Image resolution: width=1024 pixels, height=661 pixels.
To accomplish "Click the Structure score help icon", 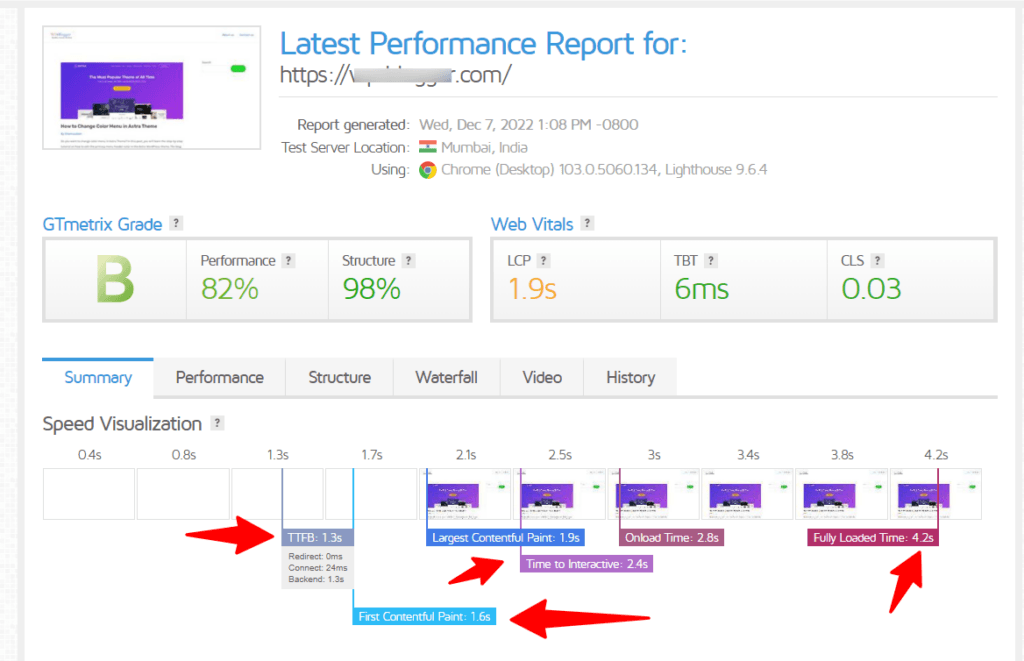I will pos(410,260).
